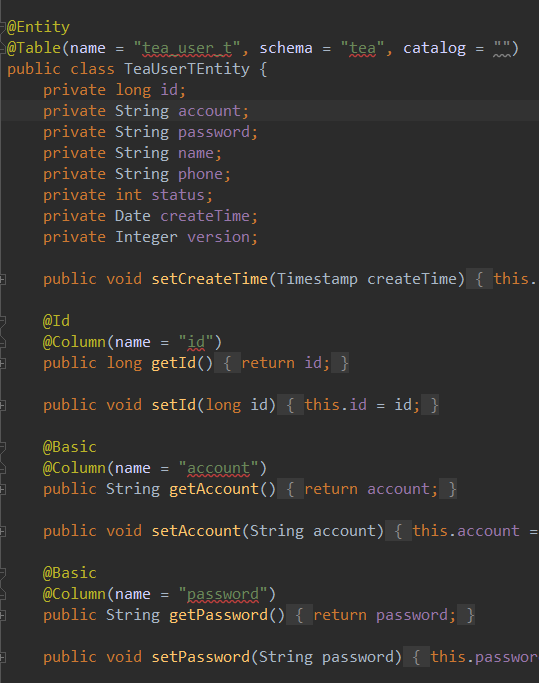Viewport: 539px width, 683px height.
Task: Click the "account" column name string
Action: coord(218,468)
